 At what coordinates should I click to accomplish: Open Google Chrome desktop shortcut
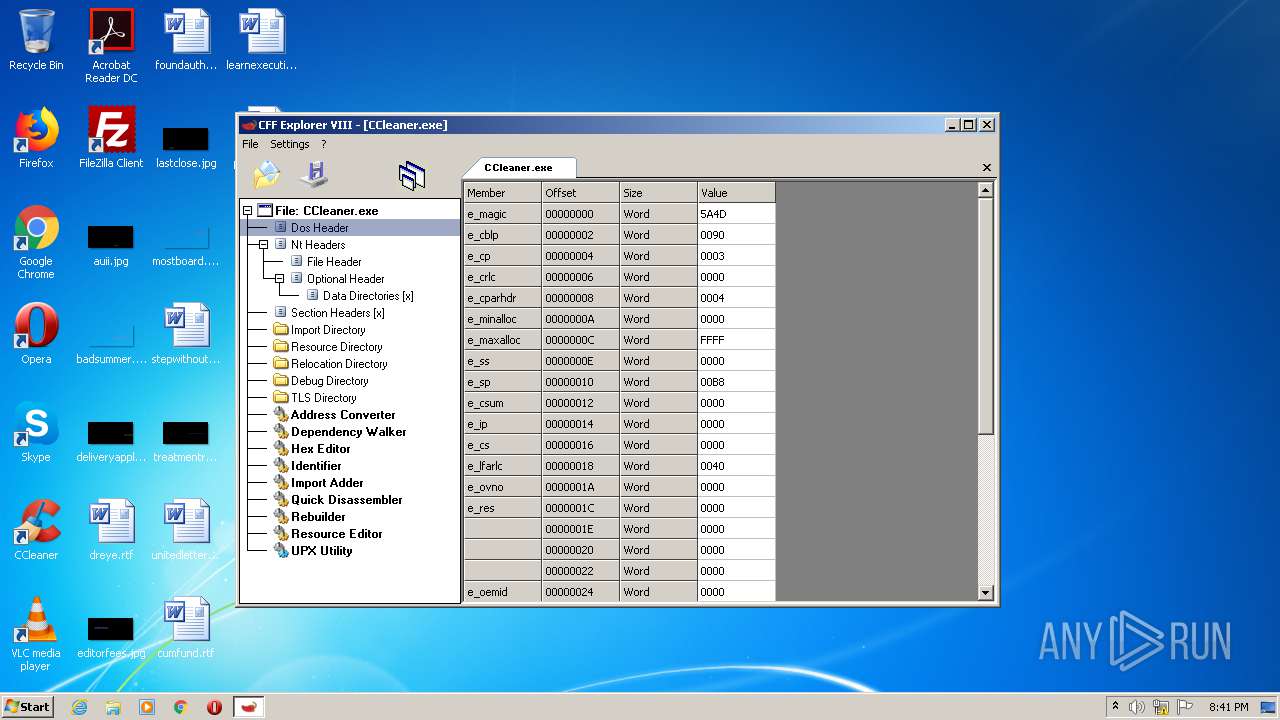pyautogui.click(x=36, y=242)
